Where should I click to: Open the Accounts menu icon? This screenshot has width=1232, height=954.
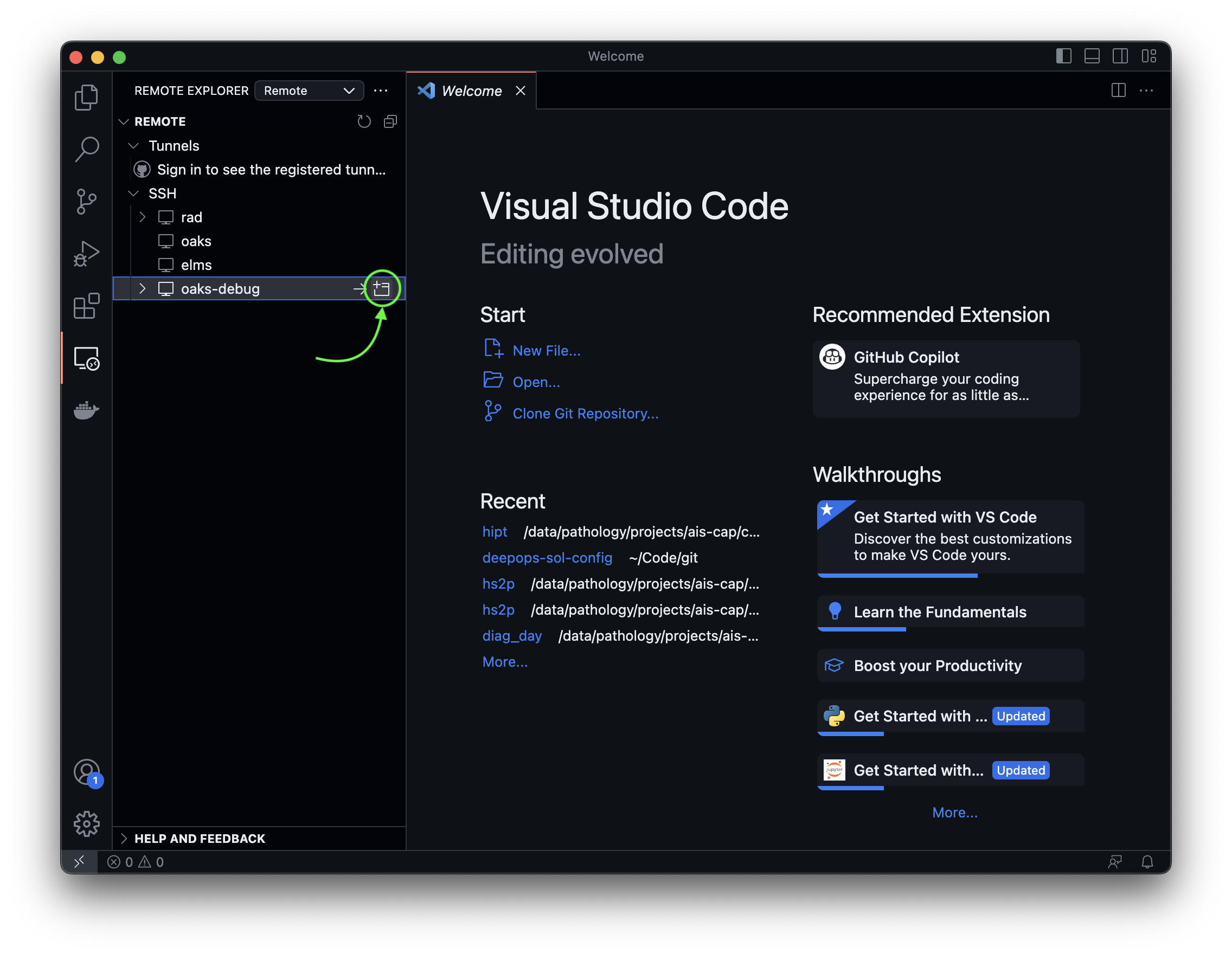pyautogui.click(x=86, y=773)
